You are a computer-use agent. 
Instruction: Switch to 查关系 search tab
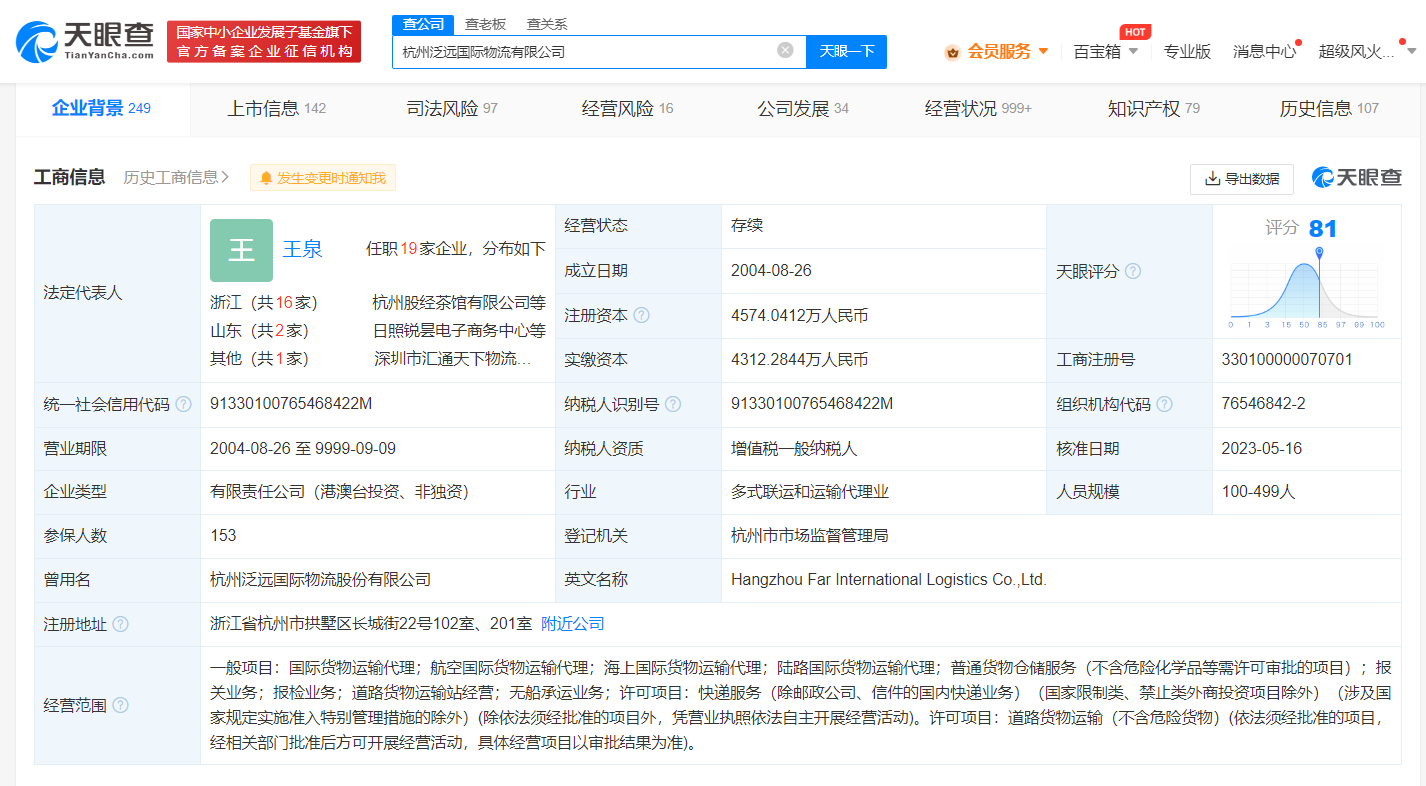547,24
